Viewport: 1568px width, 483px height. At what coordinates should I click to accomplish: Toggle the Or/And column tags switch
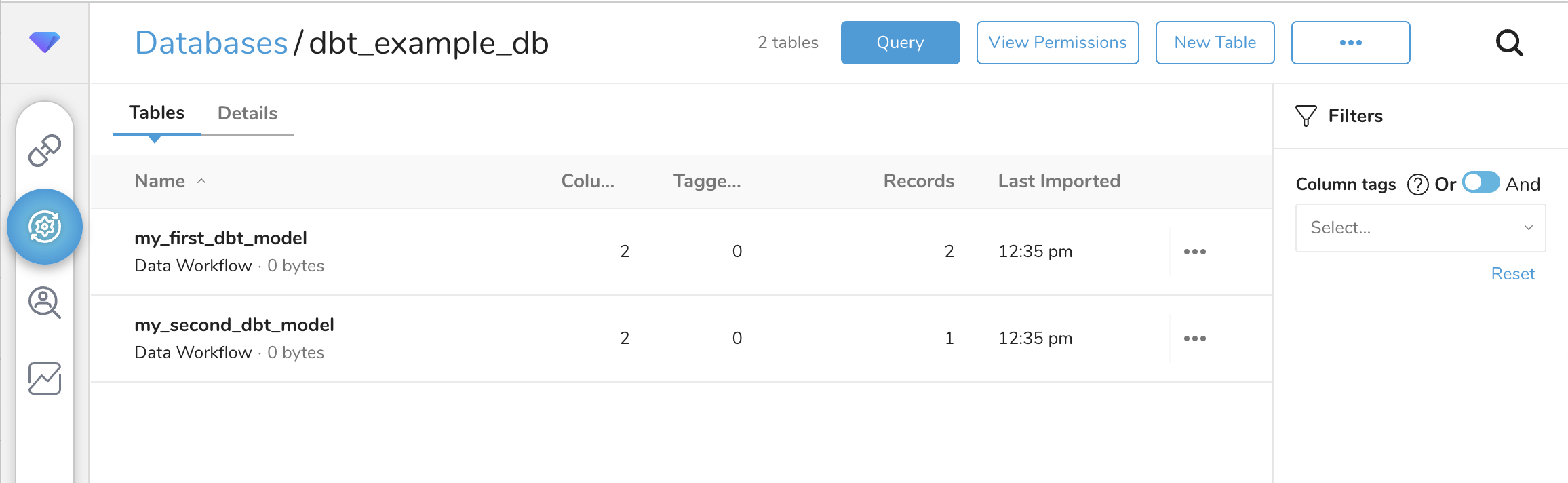tap(1481, 183)
